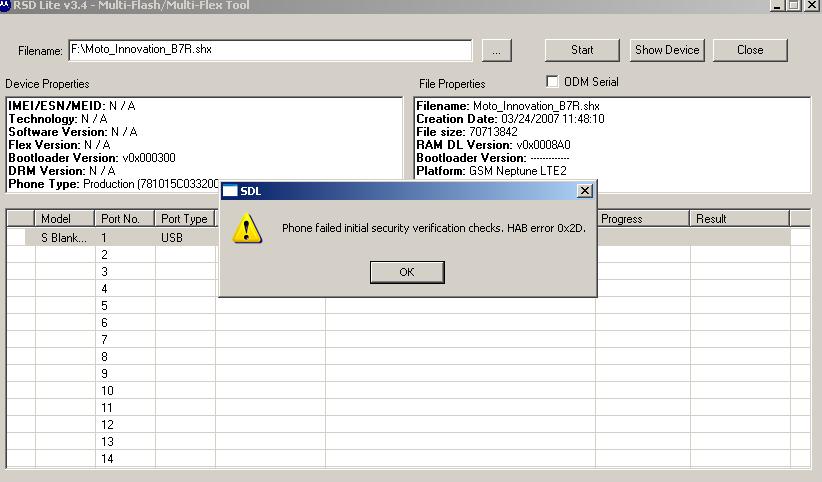822x482 pixels.
Task: Minimize the RSD Lite window
Action: click(x=777, y=5)
